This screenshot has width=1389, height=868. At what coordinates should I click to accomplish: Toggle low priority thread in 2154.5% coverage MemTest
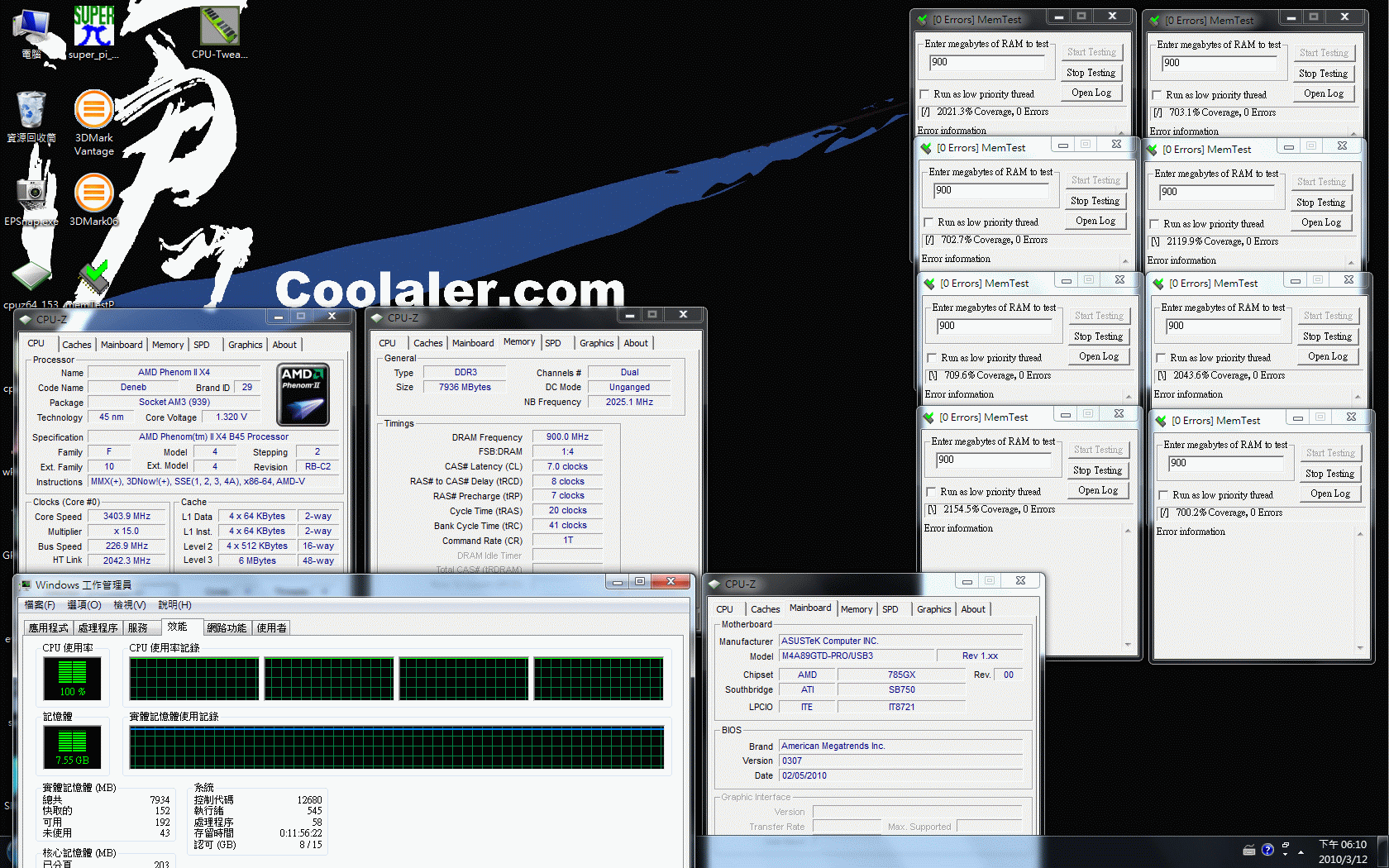(932, 492)
